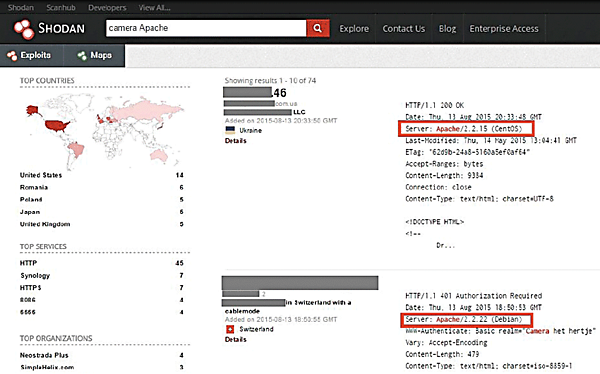Open the Blog link
The width and height of the screenshot is (600, 374).
point(447,29)
